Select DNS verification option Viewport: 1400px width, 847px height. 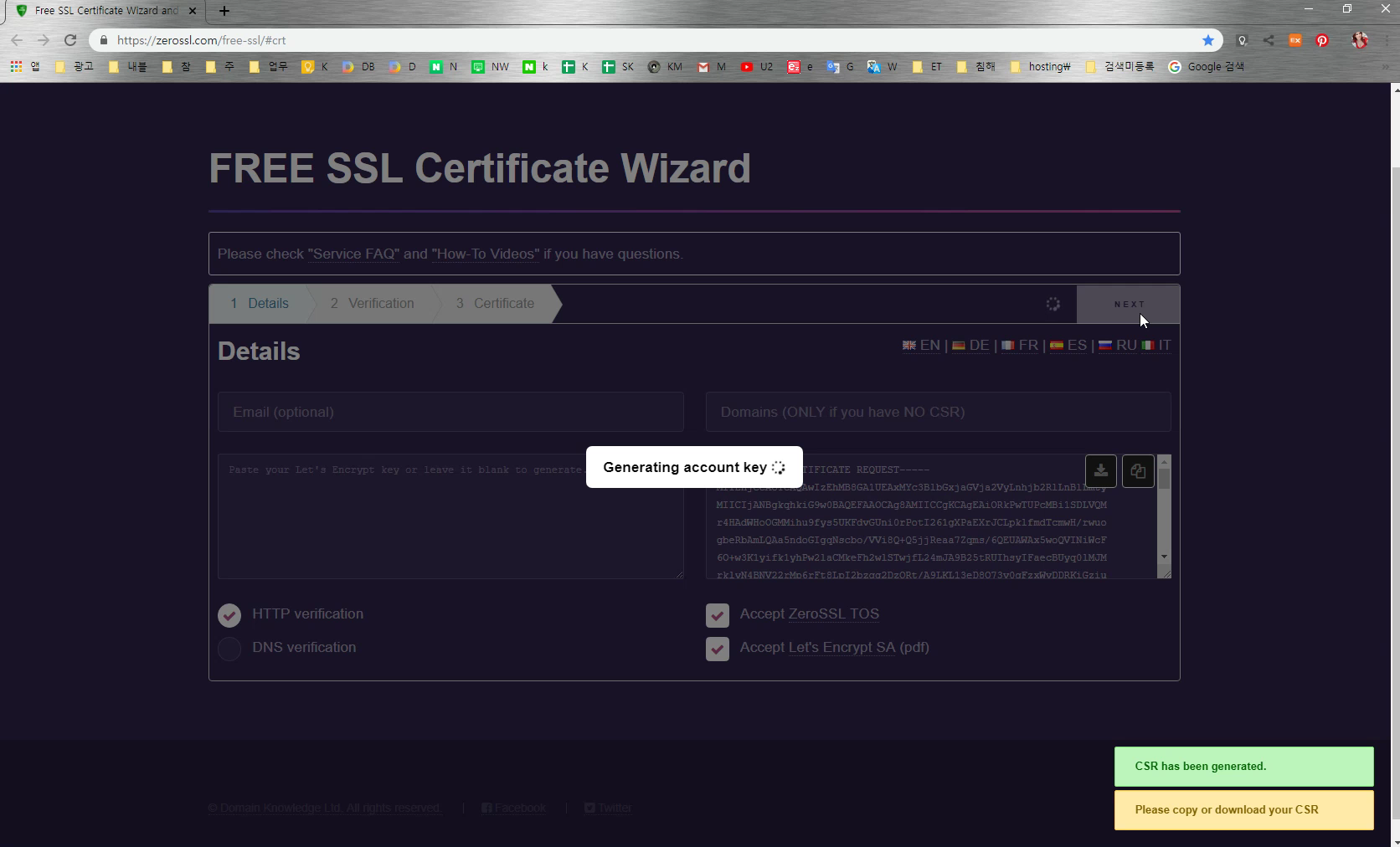229,649
